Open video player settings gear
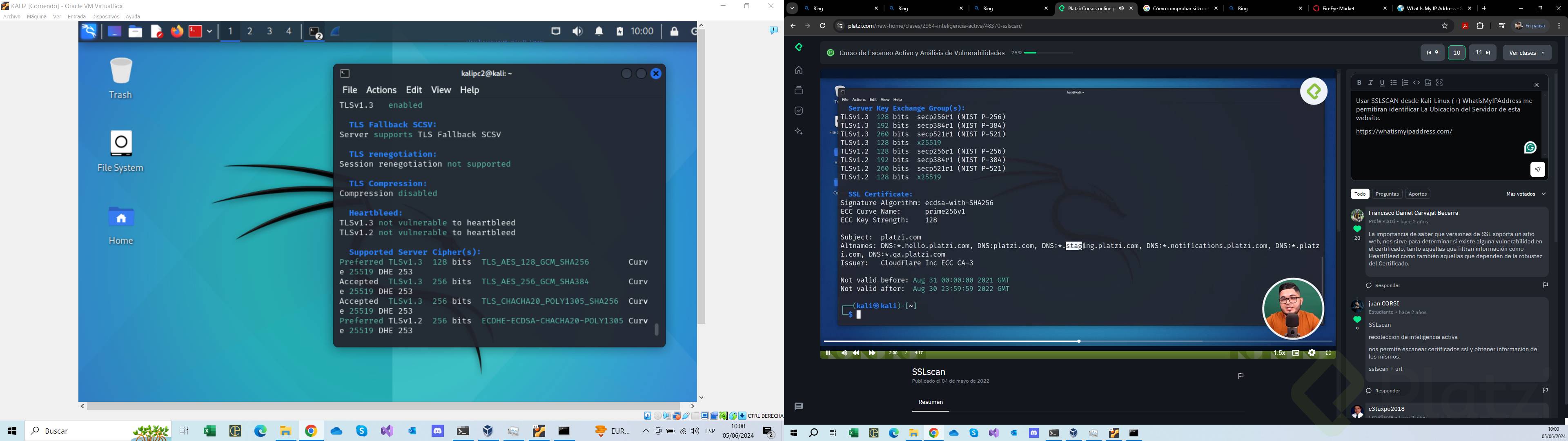1568x441 pixels. click(x=1312, y=353)
